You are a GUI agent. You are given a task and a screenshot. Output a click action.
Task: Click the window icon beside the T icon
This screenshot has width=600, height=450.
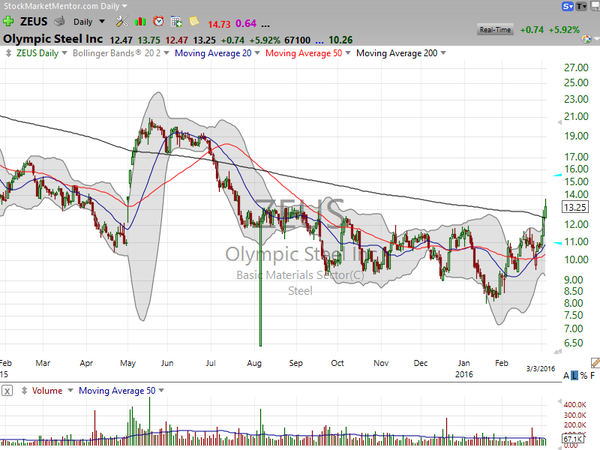[595, 6]
